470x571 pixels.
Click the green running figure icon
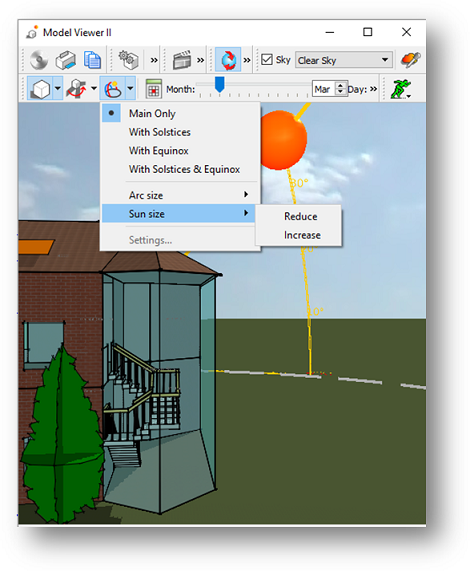tap(400, 89)
